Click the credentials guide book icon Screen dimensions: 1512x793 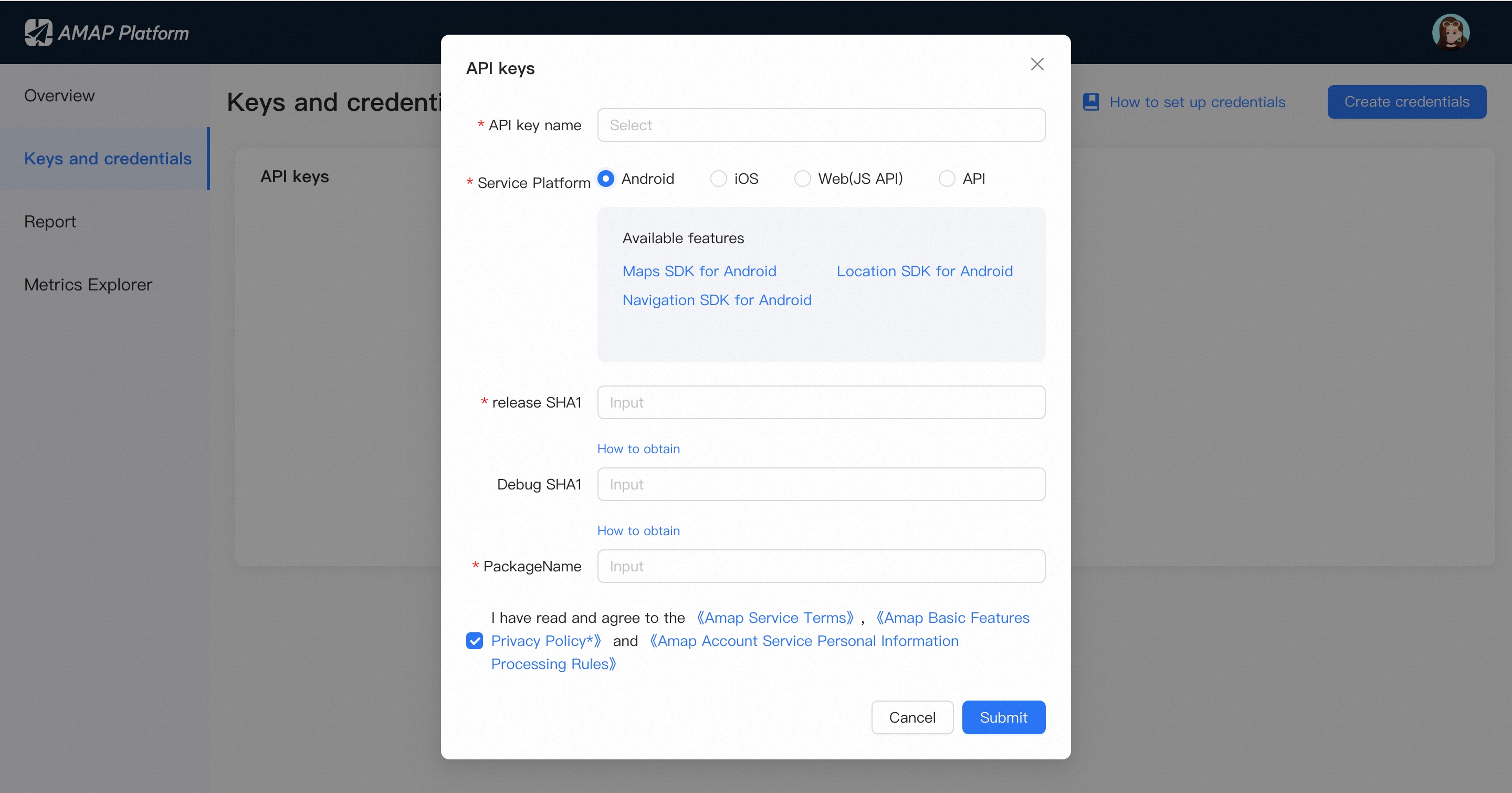tap(1090, 102)
